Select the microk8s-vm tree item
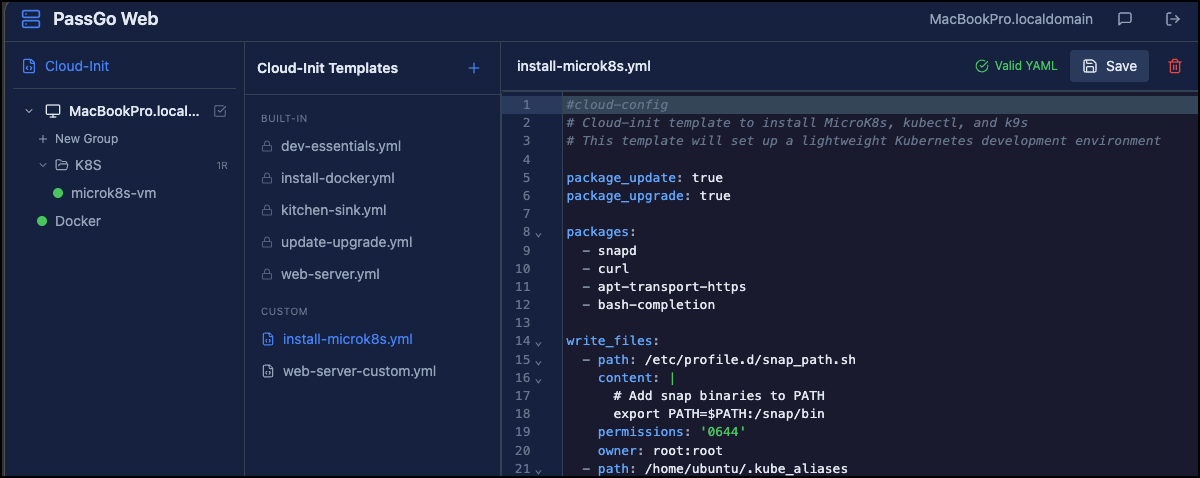Viewport: 1200px width, 478px height. point(112,193)
